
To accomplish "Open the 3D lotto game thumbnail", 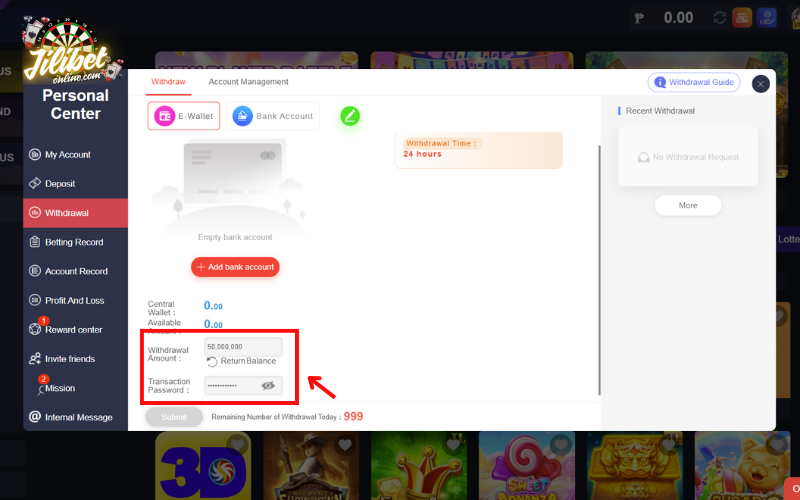I will pyautogui.click(x=203, y=466).
